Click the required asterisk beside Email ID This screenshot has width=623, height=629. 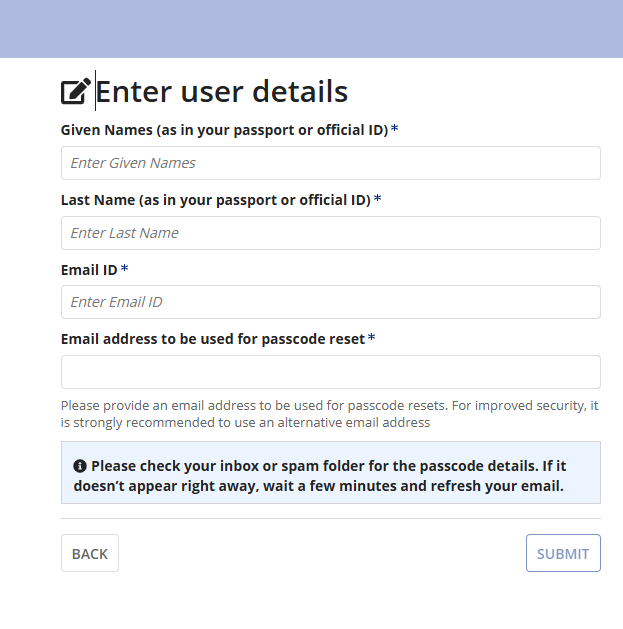point(125,269)
